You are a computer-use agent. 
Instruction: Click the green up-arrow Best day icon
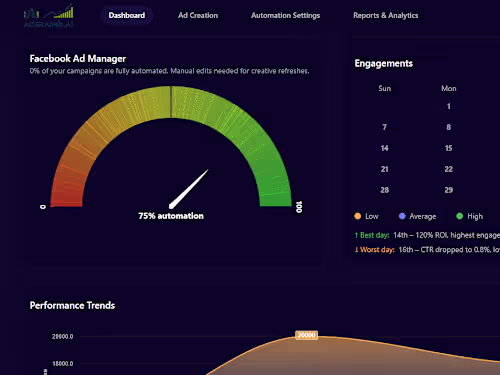pyautogui.click(x=356, y=235)
